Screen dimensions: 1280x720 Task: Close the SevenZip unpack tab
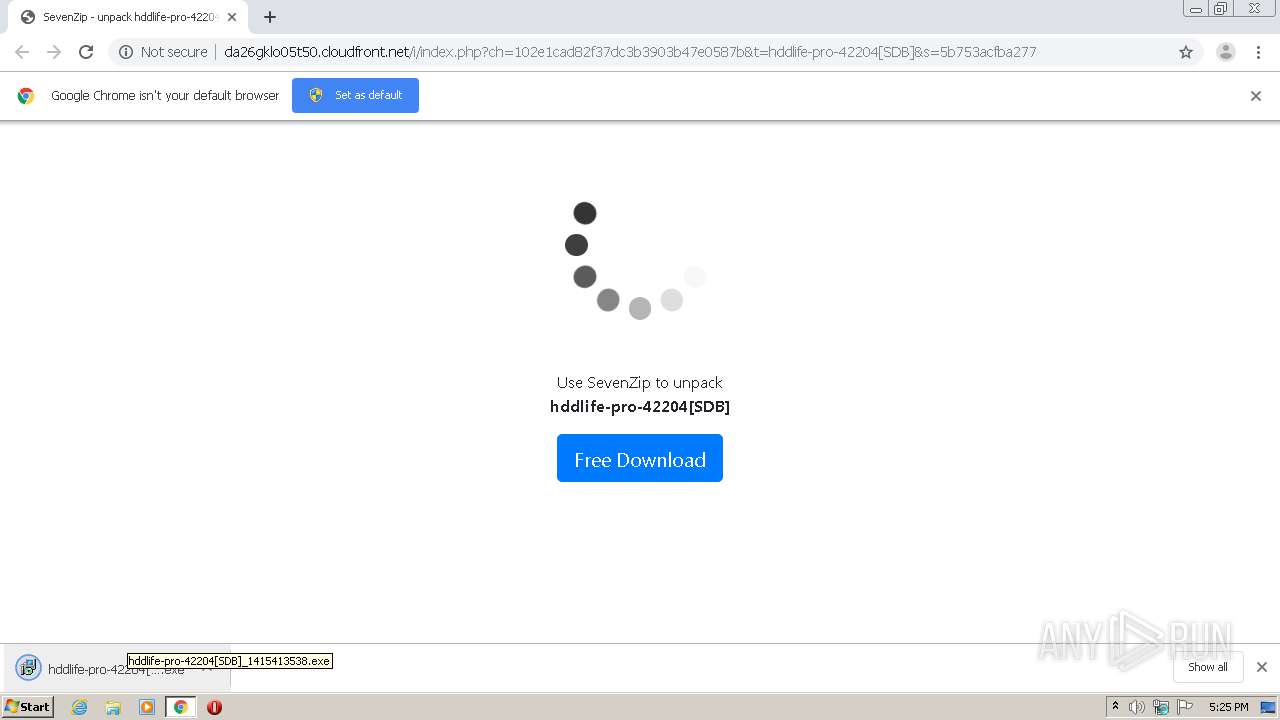pos(232,17)
